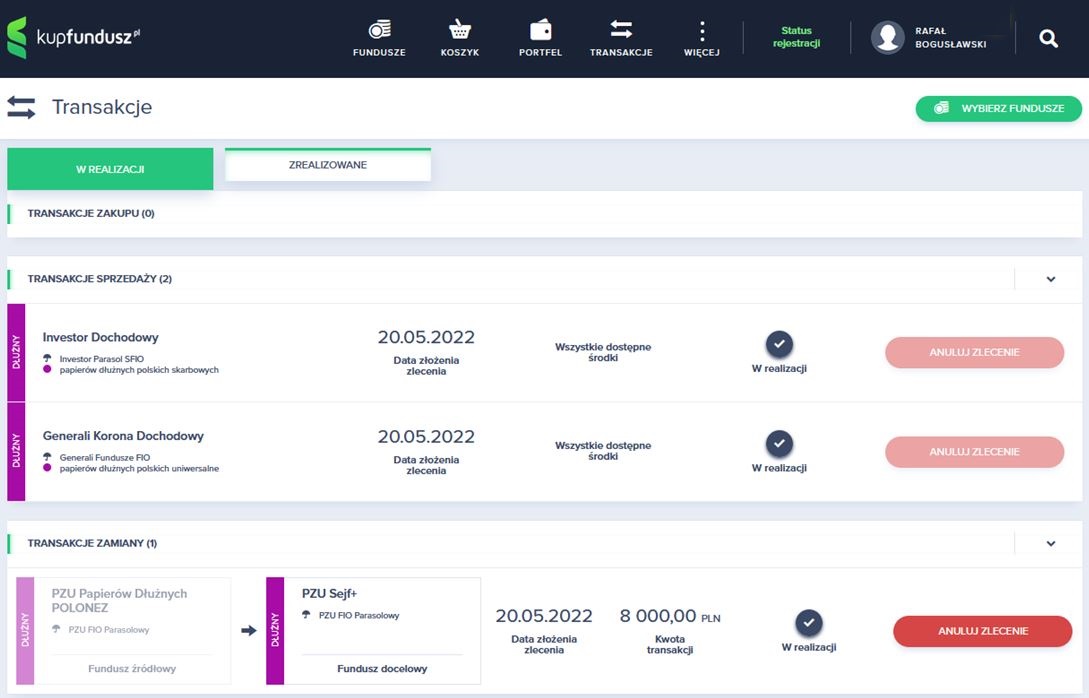Click the arrow between source and target fund
Screen dimensions: 1089x698
coord(249,631)
